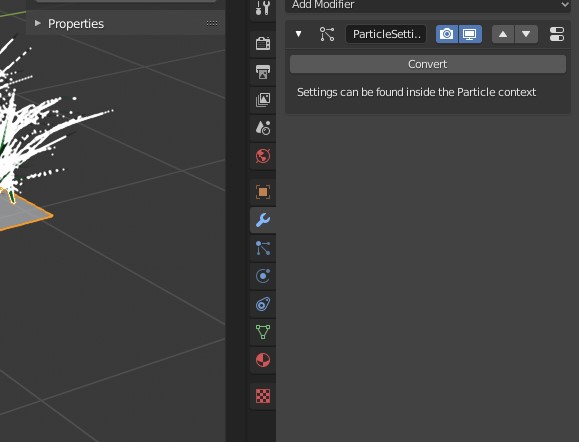The width and height of the screenshot is (579, 442).
Task: Open the Object Constraints properties tab
Action: pyautogui.click(x=263, y=304)
